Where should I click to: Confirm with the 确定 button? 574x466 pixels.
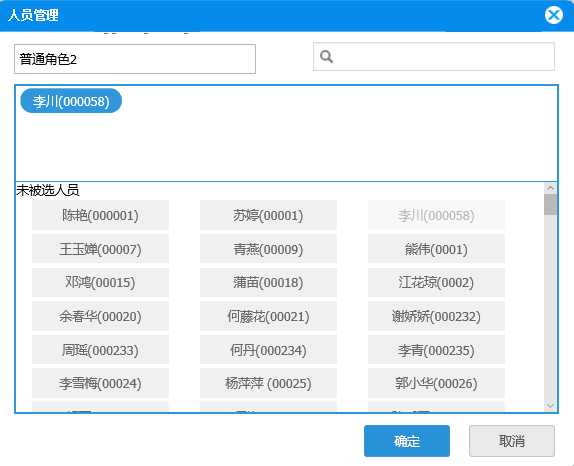407,441
